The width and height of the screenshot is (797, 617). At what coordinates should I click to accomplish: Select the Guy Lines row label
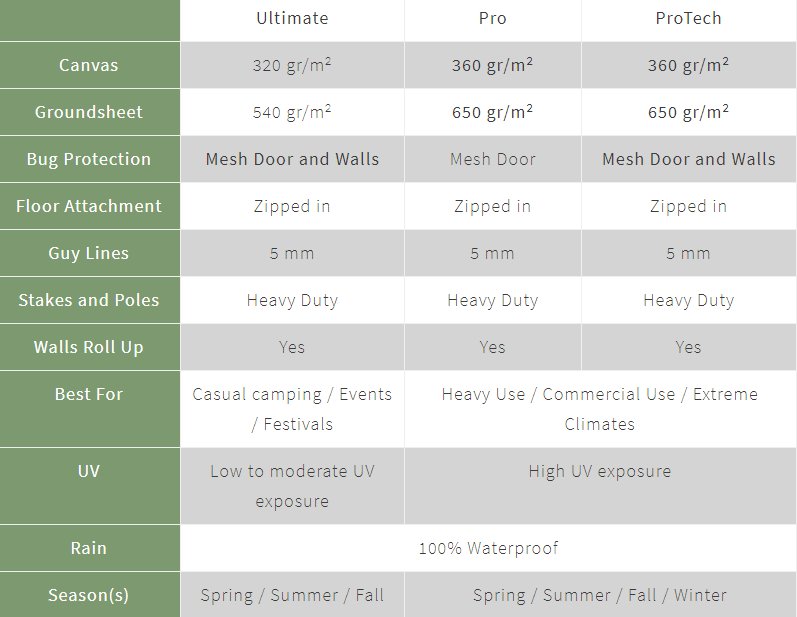tap(89, 253)
